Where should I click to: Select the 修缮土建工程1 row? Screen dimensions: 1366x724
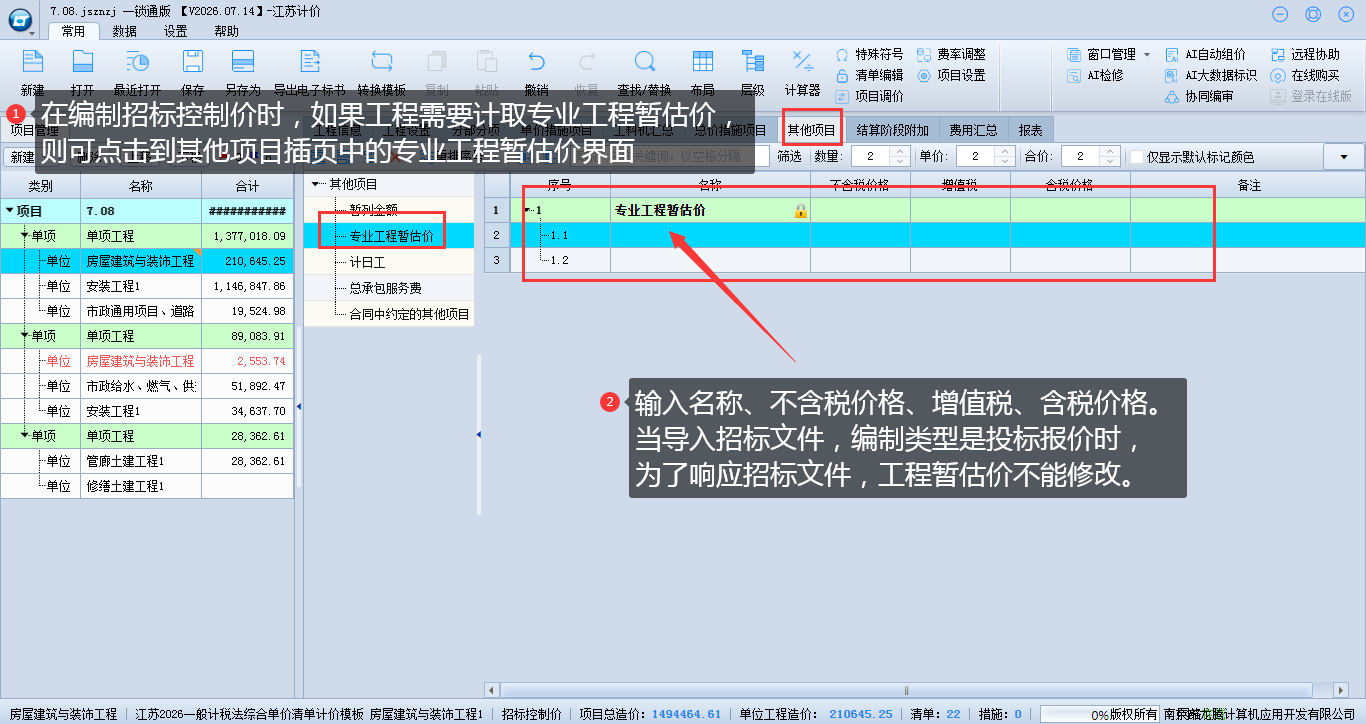(147, 486)
